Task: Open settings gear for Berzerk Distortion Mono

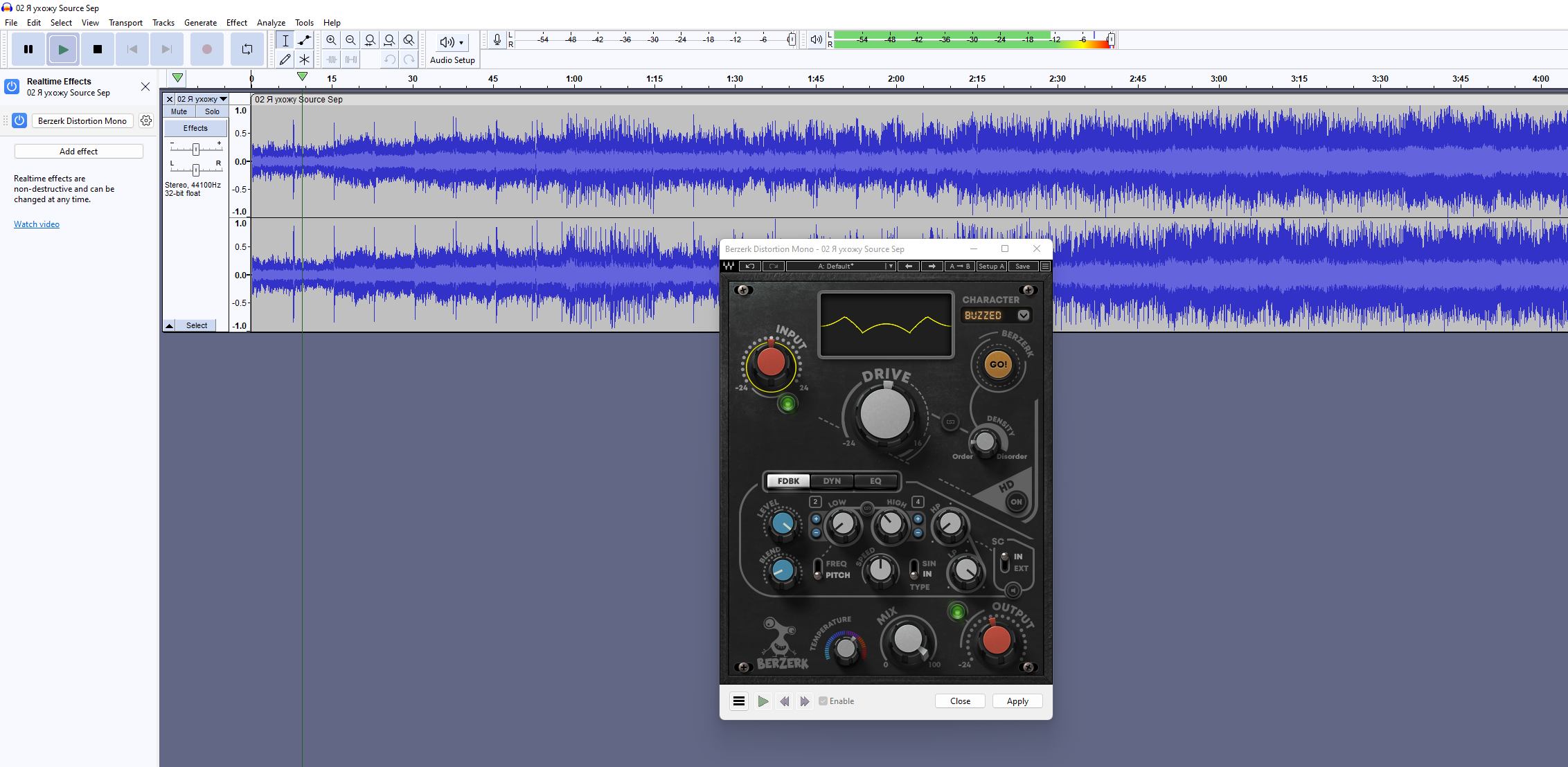Action: coord(146,120)
